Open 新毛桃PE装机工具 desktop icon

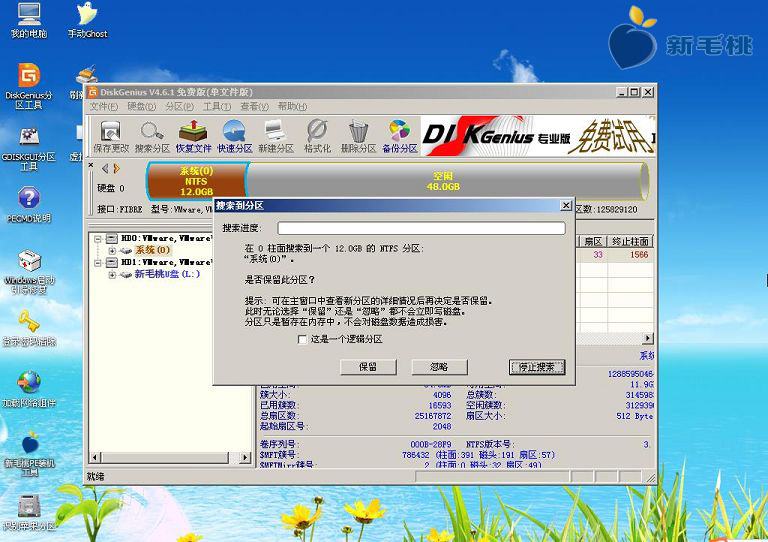pyautogui.click(x=29, y=454)
